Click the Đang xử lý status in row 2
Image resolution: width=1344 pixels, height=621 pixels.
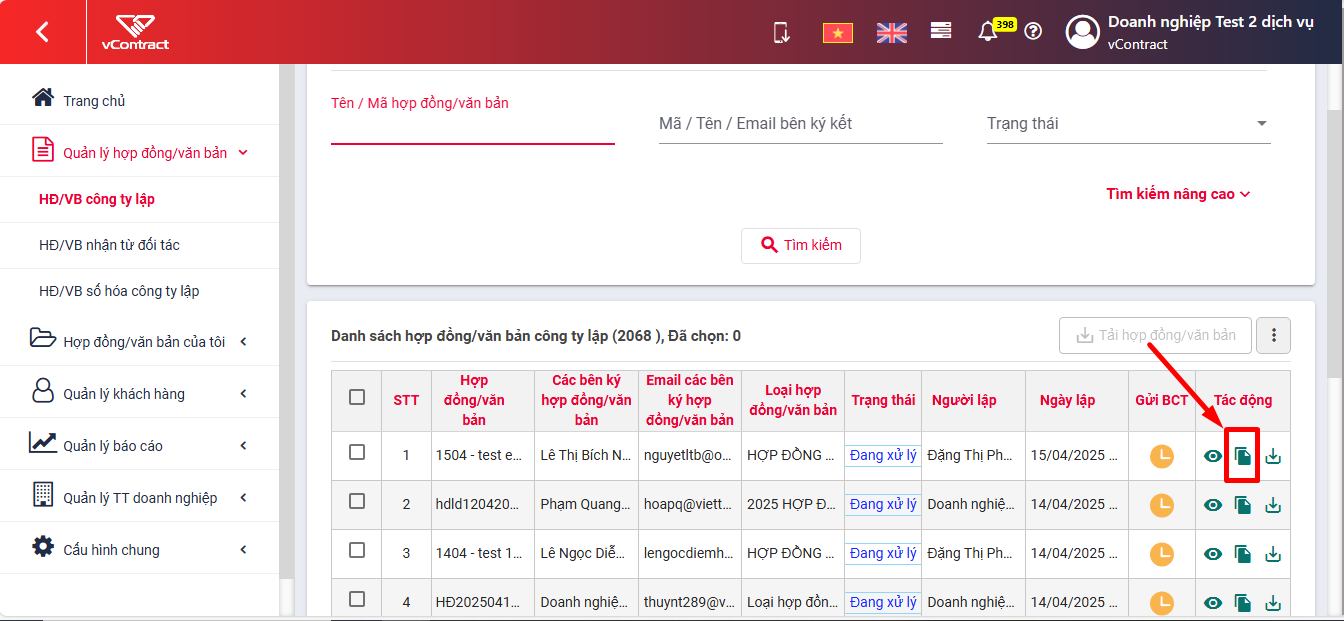coord(883,504)
